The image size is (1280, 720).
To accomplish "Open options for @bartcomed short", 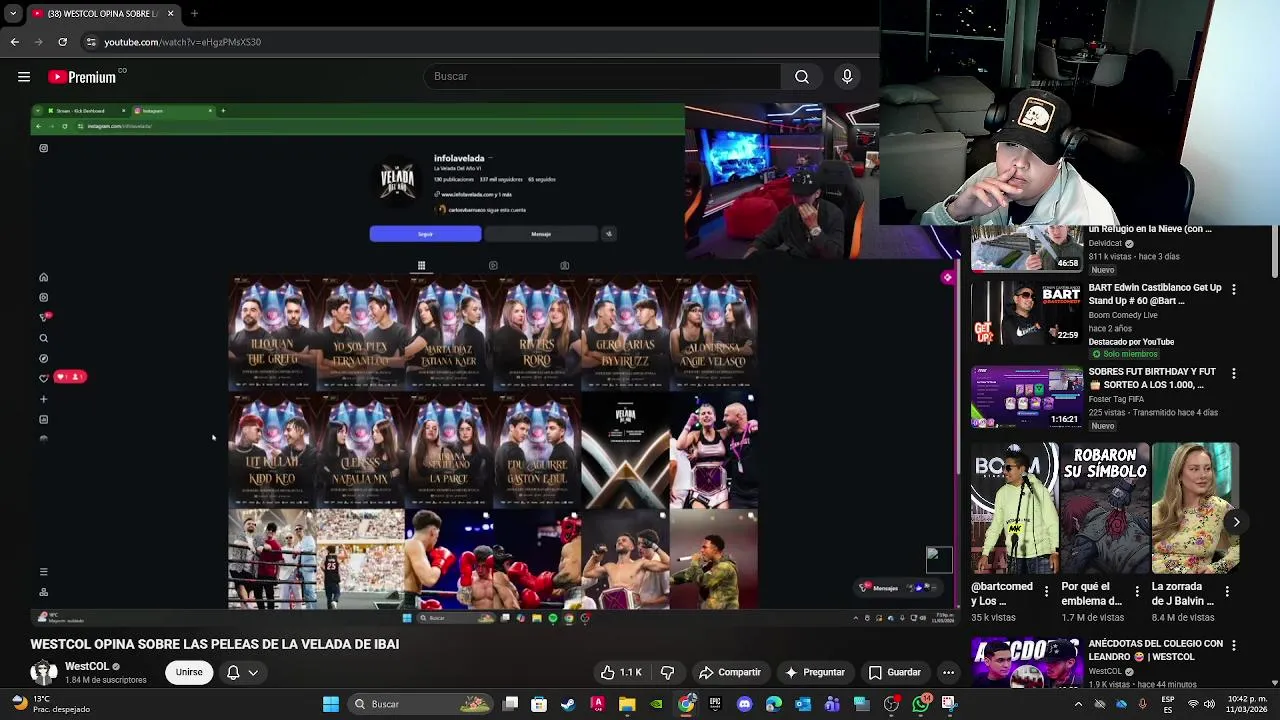I will (x=1046, y=592).
